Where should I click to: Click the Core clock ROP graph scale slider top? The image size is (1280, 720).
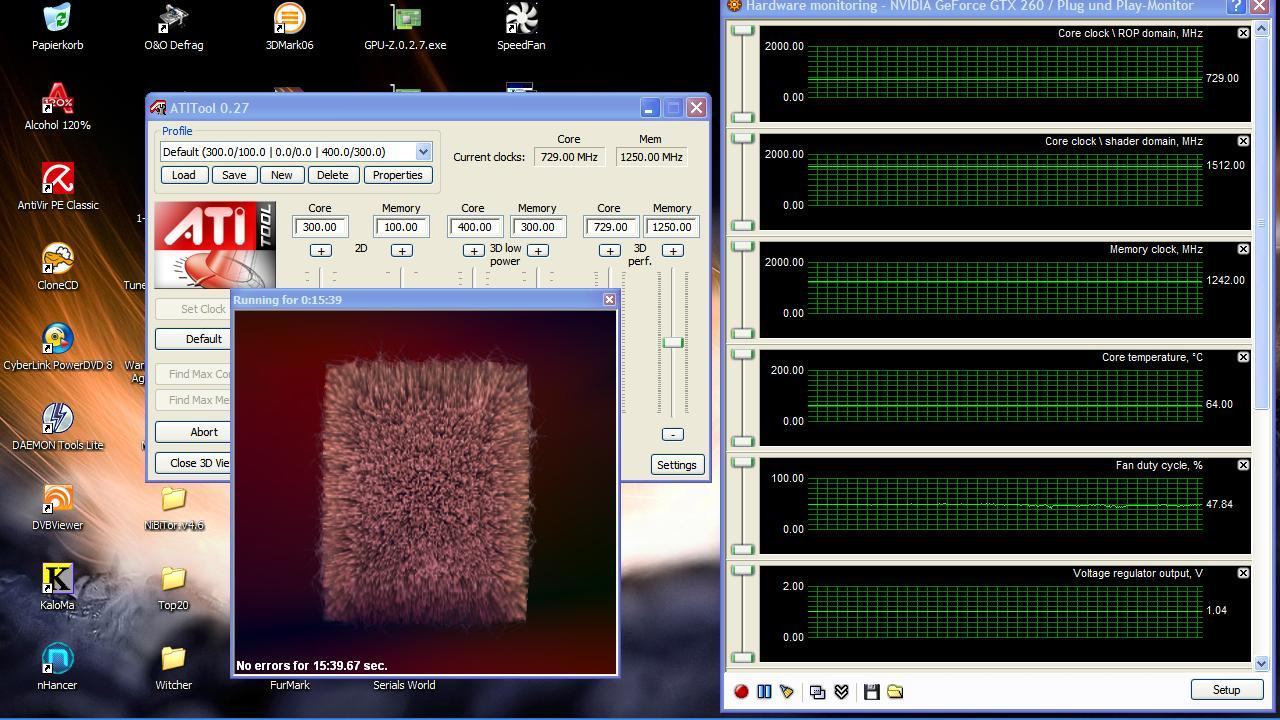[x=742, y=31]
